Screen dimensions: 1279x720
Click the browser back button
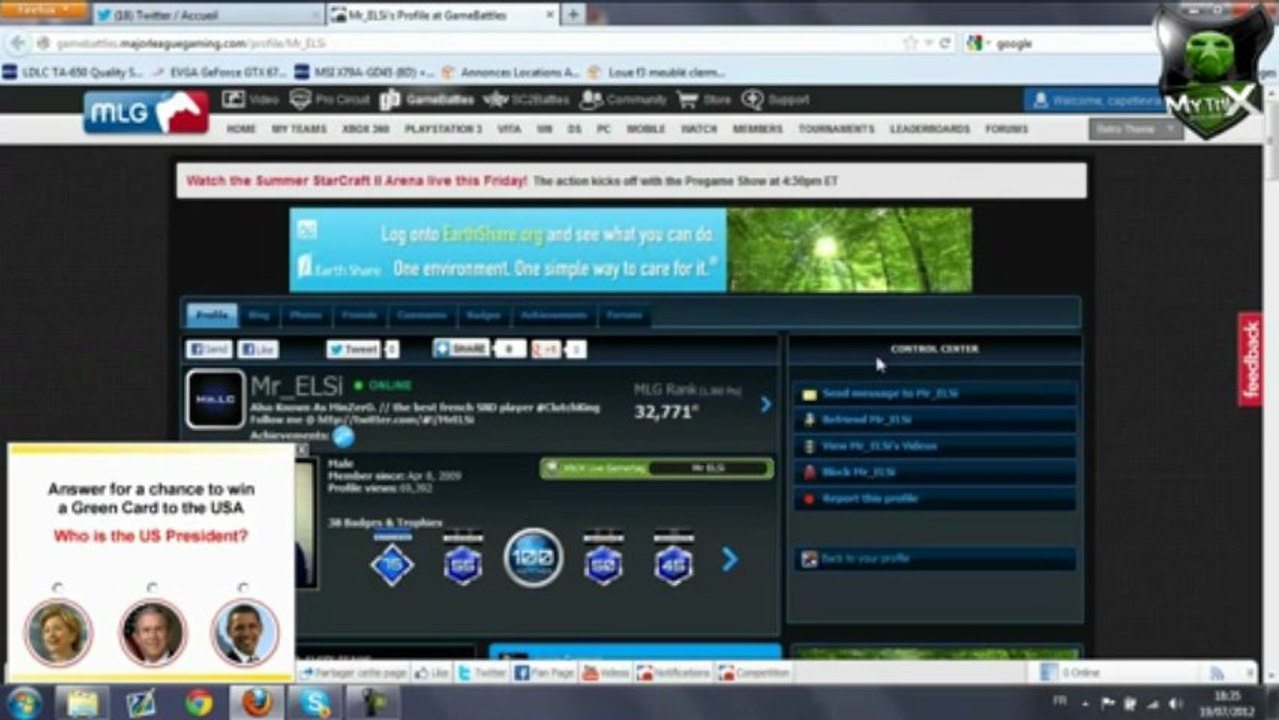tap(17, 44)
